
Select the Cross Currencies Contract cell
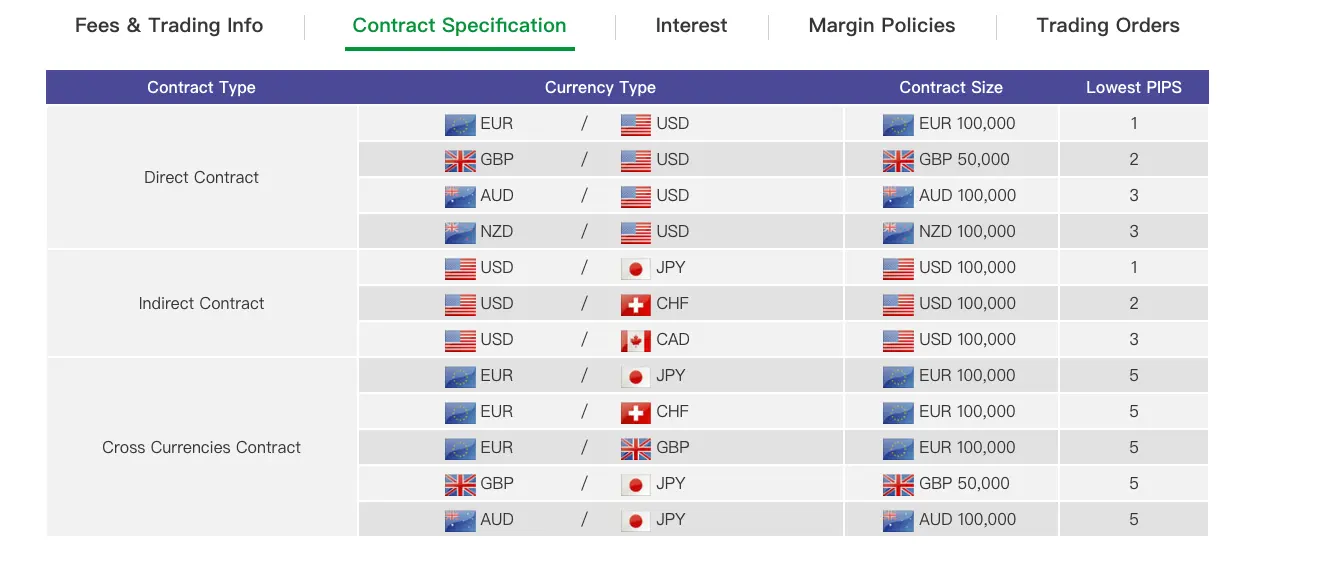[x=201, y=447]
